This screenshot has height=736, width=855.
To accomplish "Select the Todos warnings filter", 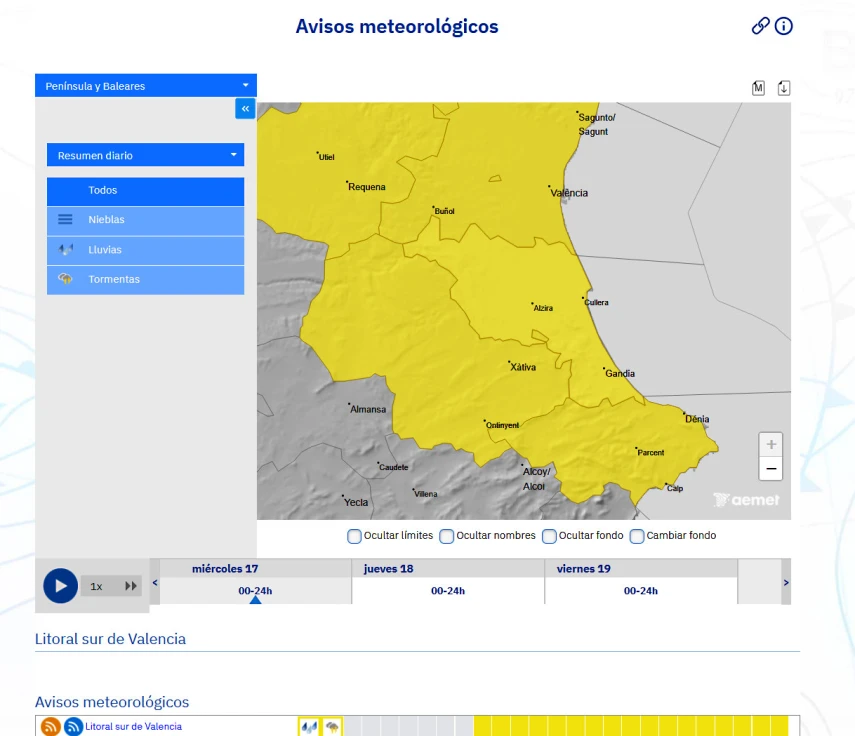I will pyautogui.click(x=144, y=190).
